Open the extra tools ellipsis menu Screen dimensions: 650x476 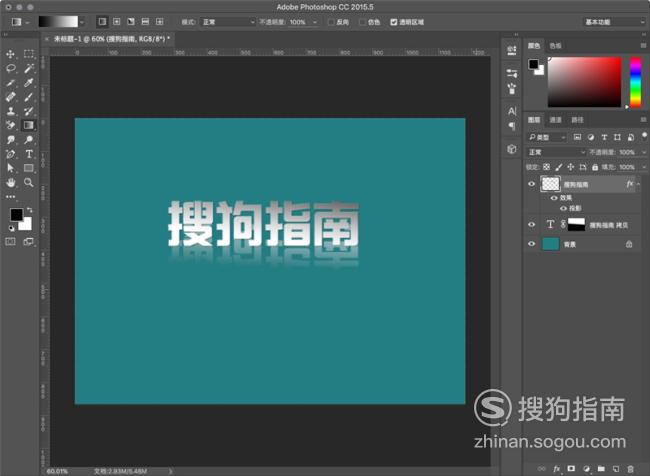click(10, 197)
